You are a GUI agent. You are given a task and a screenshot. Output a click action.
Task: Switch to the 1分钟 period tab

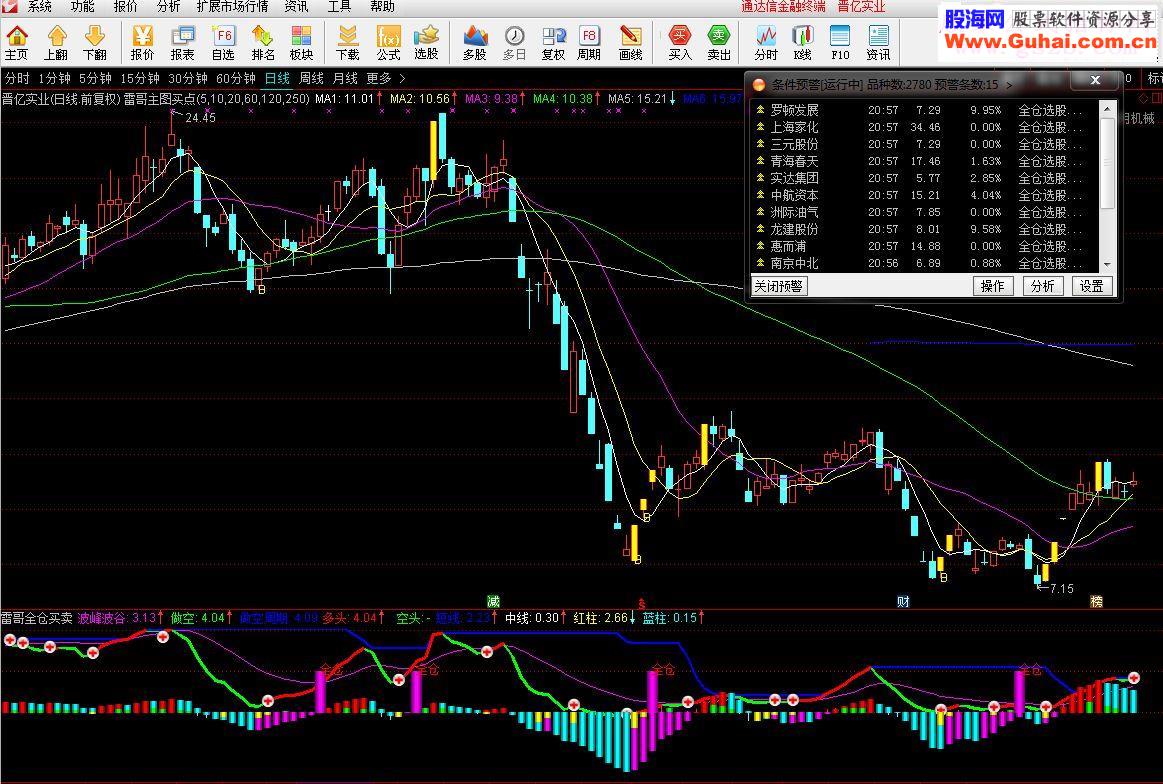click(x=54, y=79)
